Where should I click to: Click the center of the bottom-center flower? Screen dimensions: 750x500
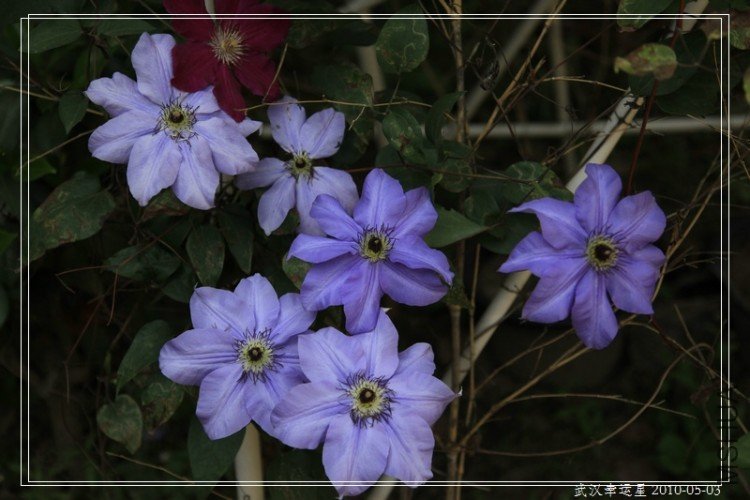(367, 396)
